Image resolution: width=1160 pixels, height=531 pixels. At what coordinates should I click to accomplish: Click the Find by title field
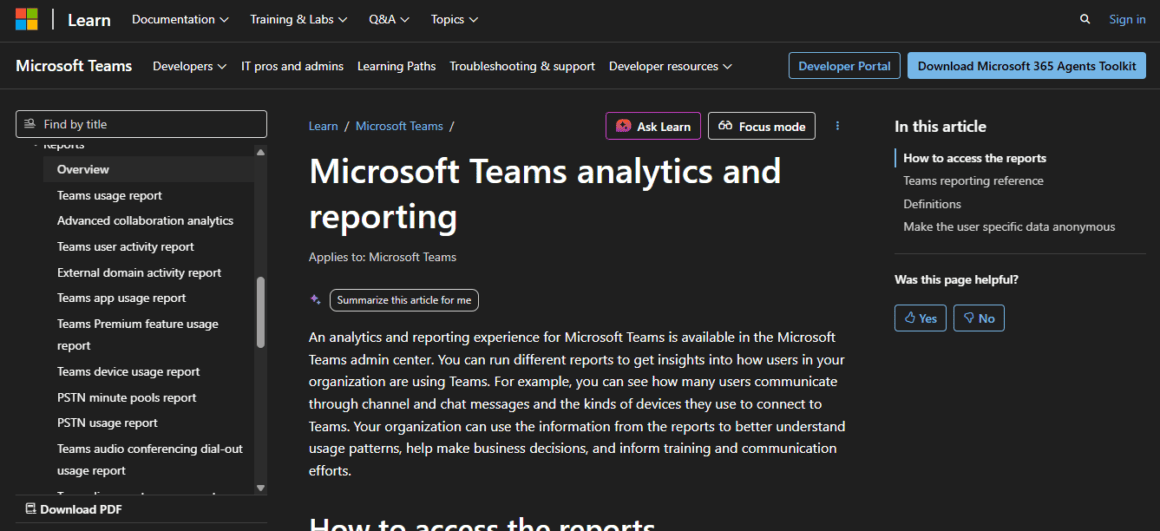point(141,124)
